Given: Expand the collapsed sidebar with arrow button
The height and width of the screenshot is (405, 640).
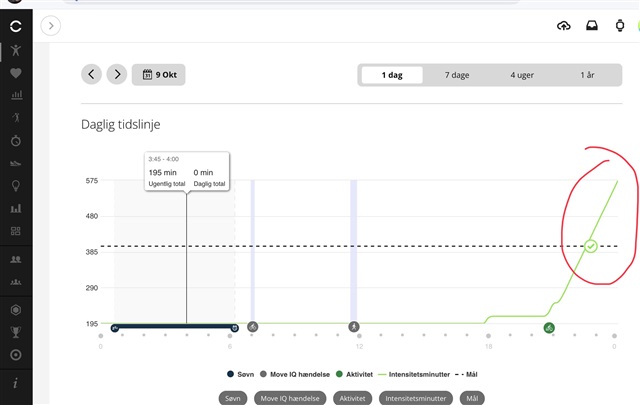Looking at the screenshot, I should 51,26.
